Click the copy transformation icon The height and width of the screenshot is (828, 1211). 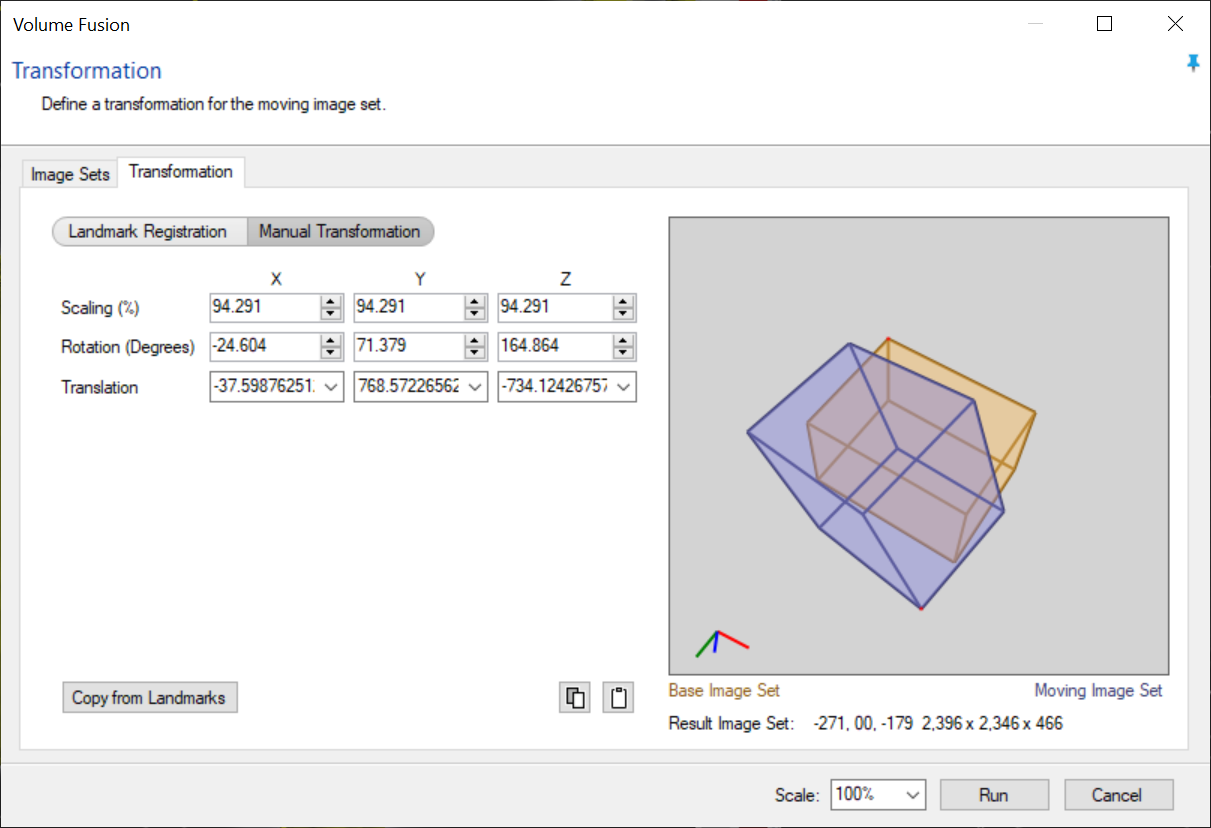click(x=575, y=698)
